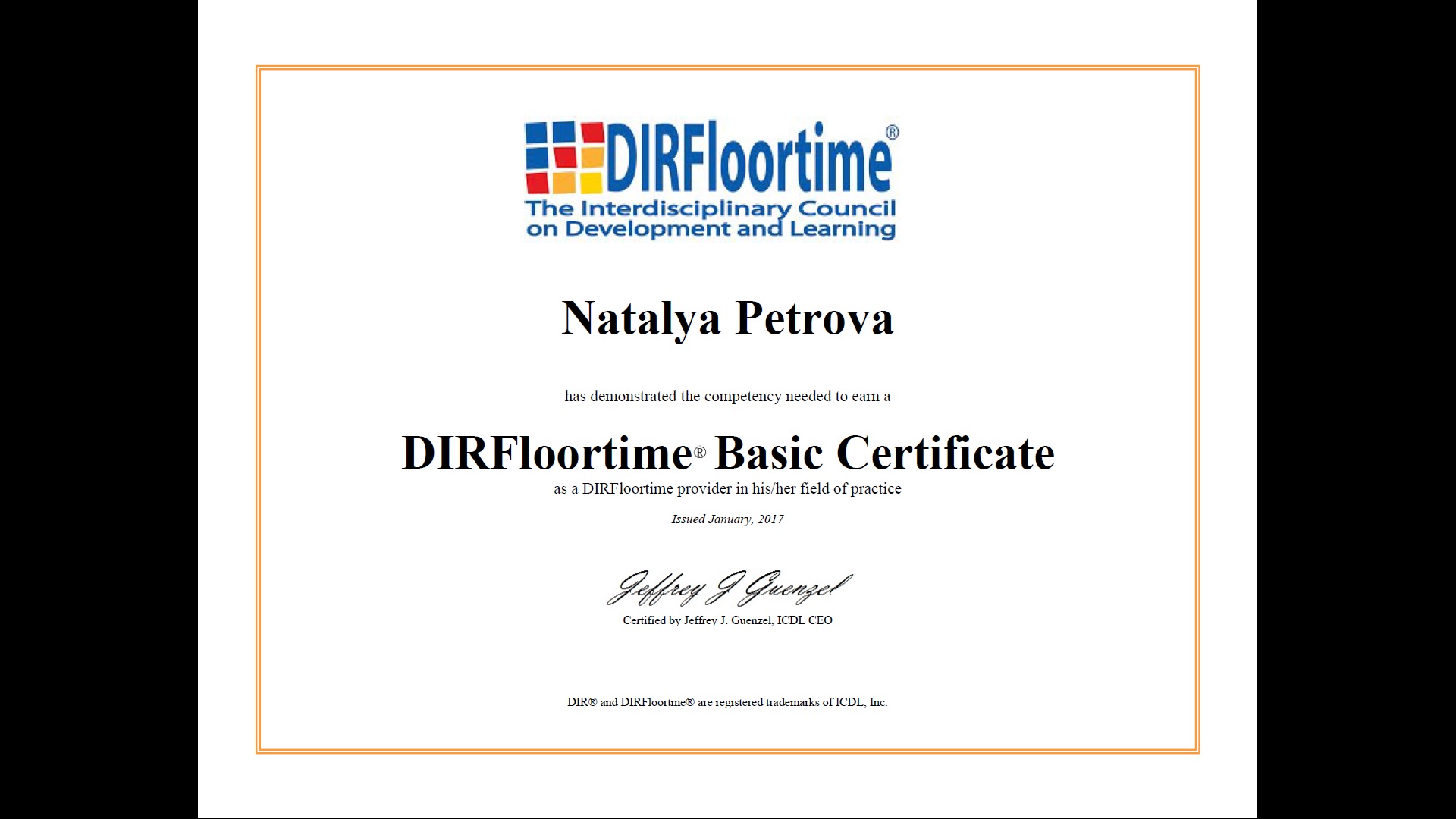Click the DIRFloortime colored squares logo icon
Screen dimensions: 1456x819
click(x=564, y=158)
